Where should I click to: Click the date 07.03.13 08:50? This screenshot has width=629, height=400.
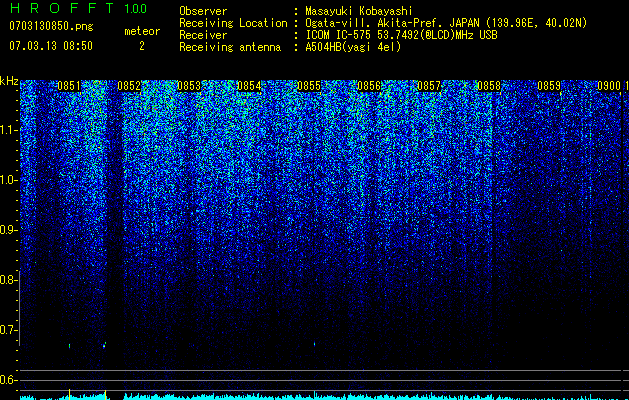tap(51, 46)
